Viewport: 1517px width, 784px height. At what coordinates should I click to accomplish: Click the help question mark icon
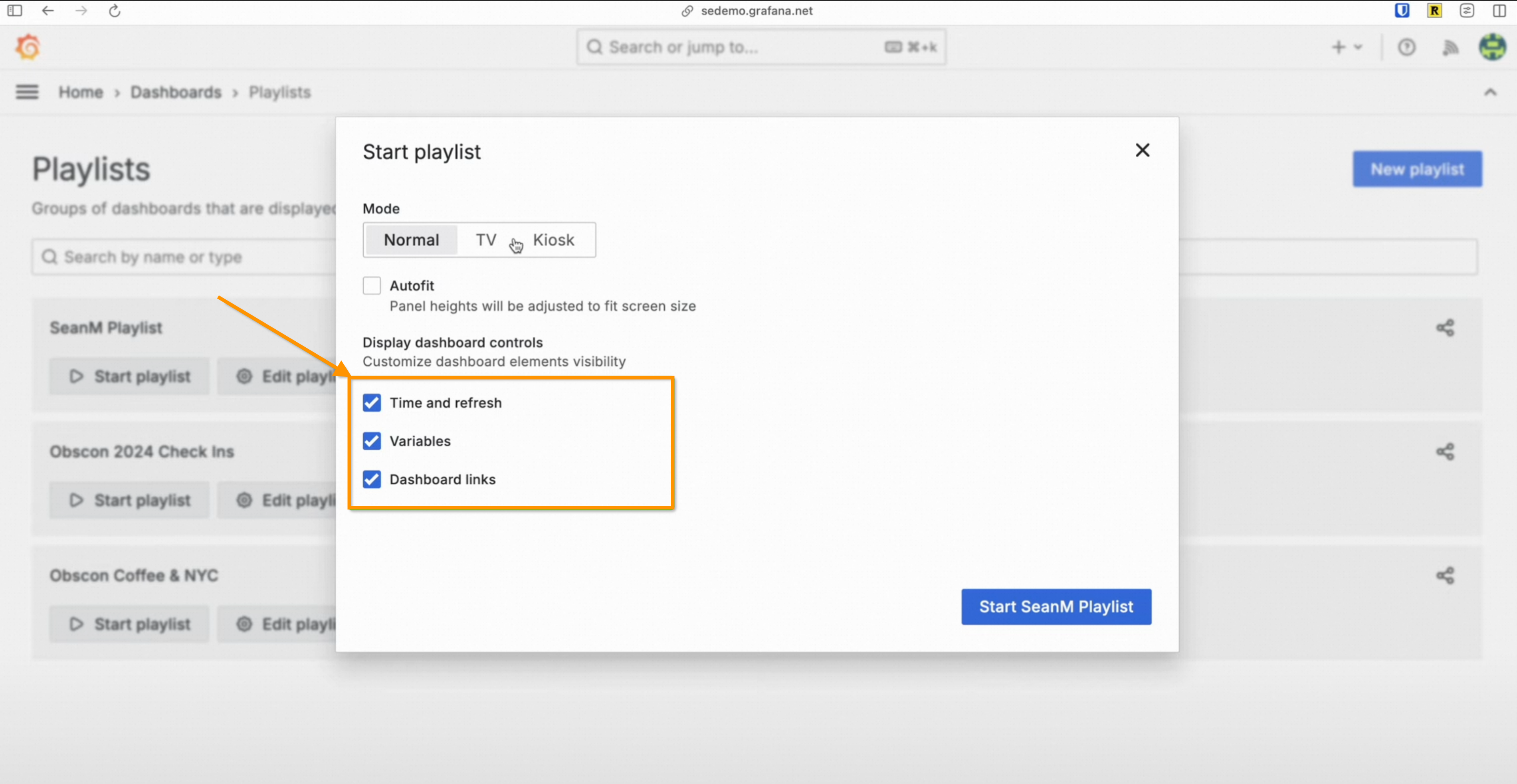(x=1406, y=47)
